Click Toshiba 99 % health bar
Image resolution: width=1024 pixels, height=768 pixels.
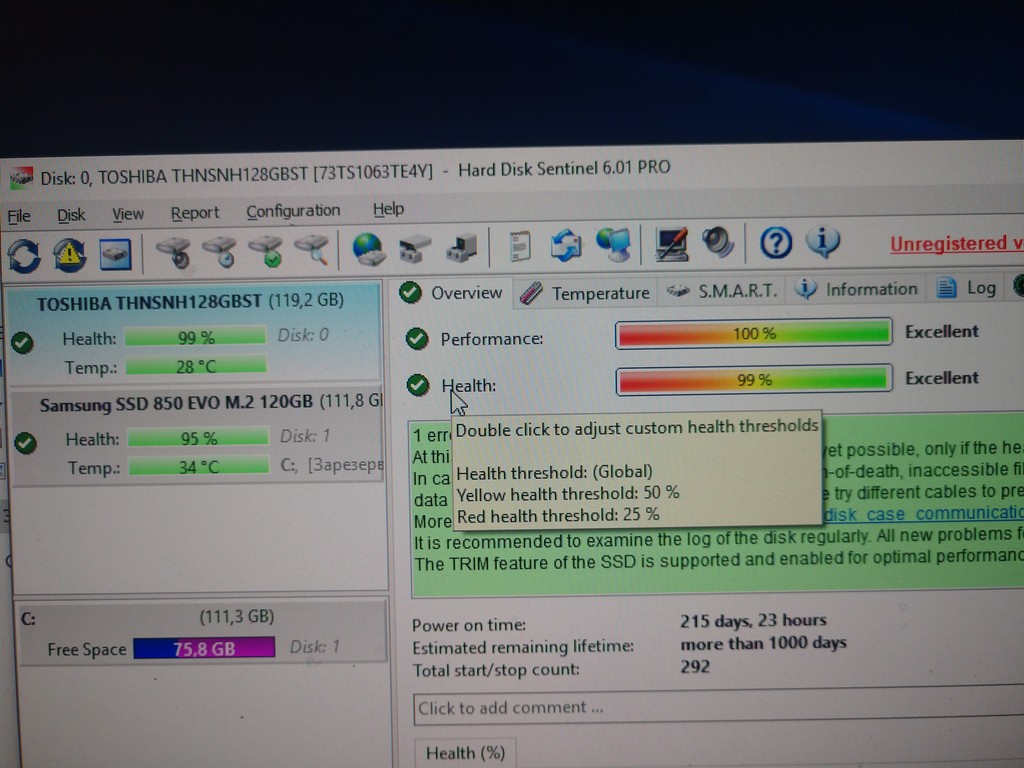pos(195,337)
